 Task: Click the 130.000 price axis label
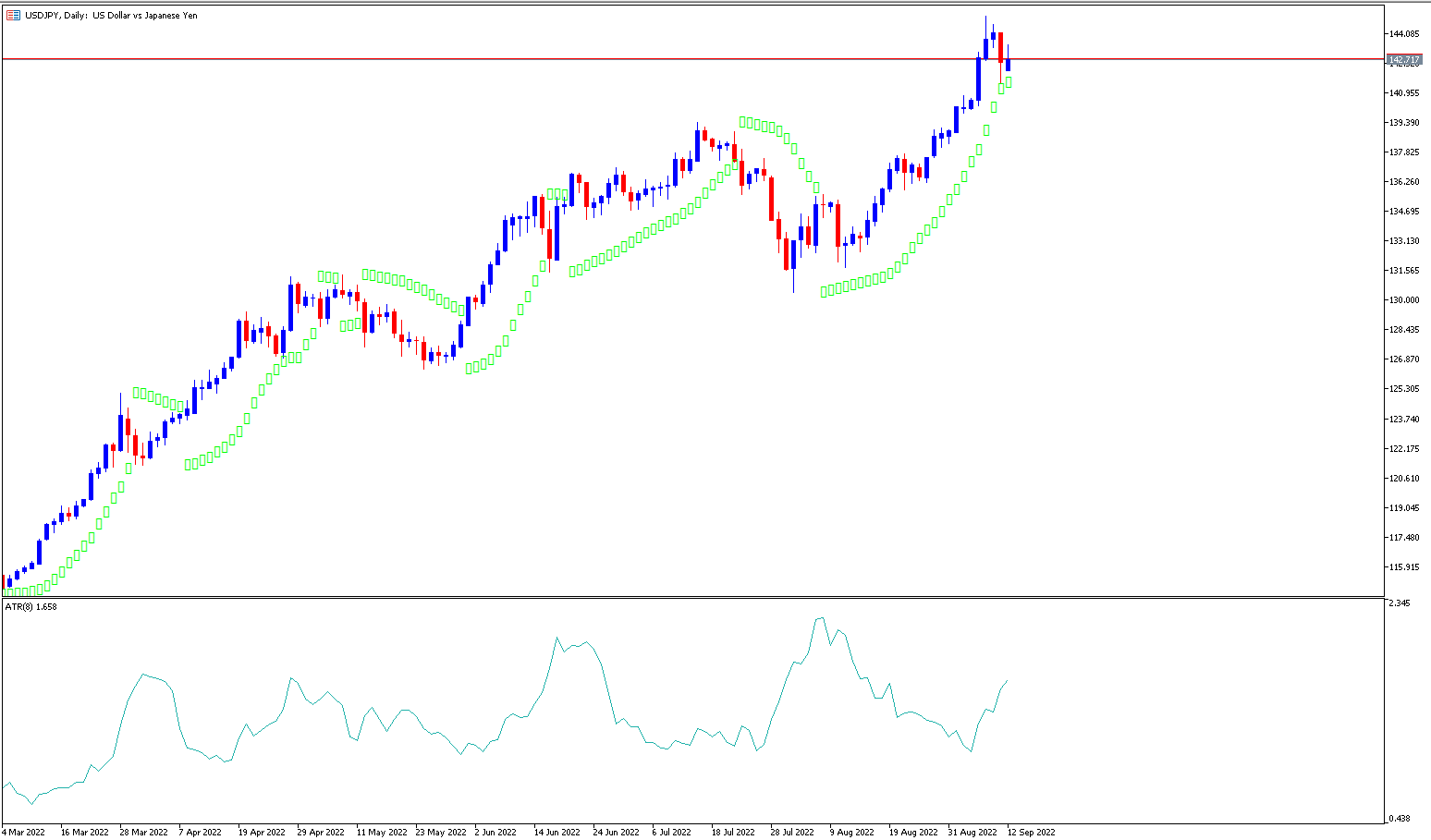click(x=1404, y=300)
